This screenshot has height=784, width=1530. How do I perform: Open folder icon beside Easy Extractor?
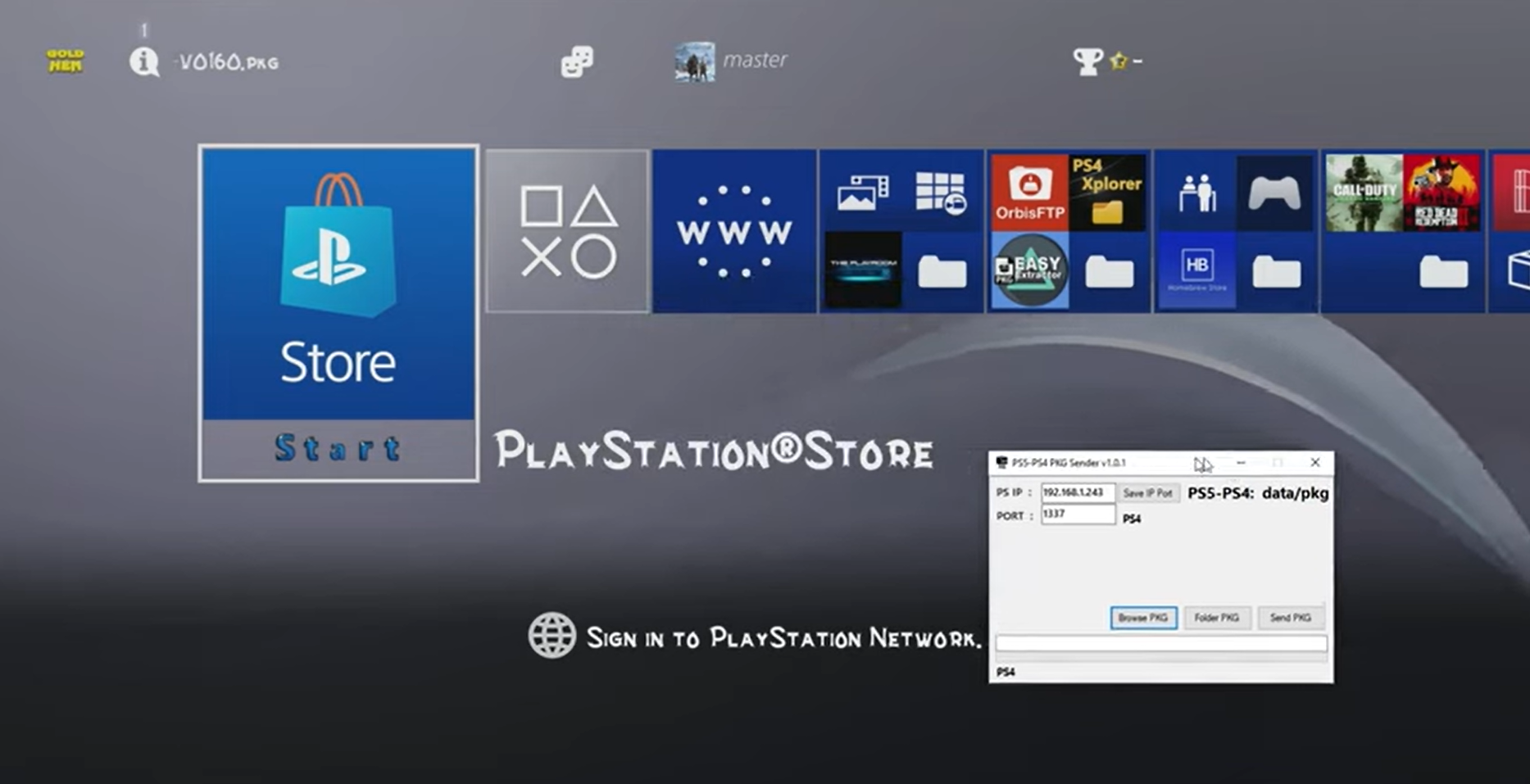coord(1110,271)
